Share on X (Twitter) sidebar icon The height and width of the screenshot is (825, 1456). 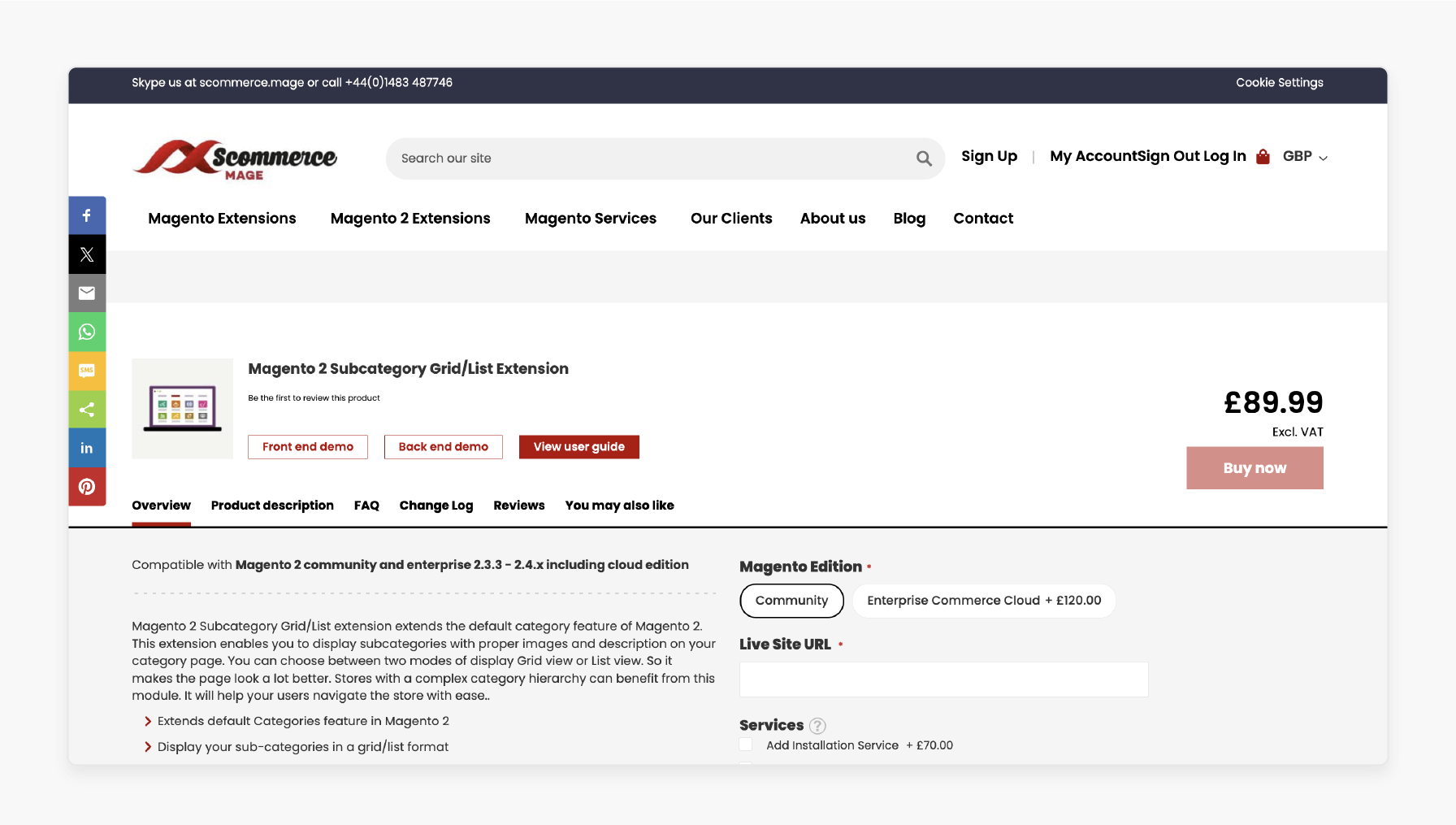pyautogui.click(x=87, y=254)
